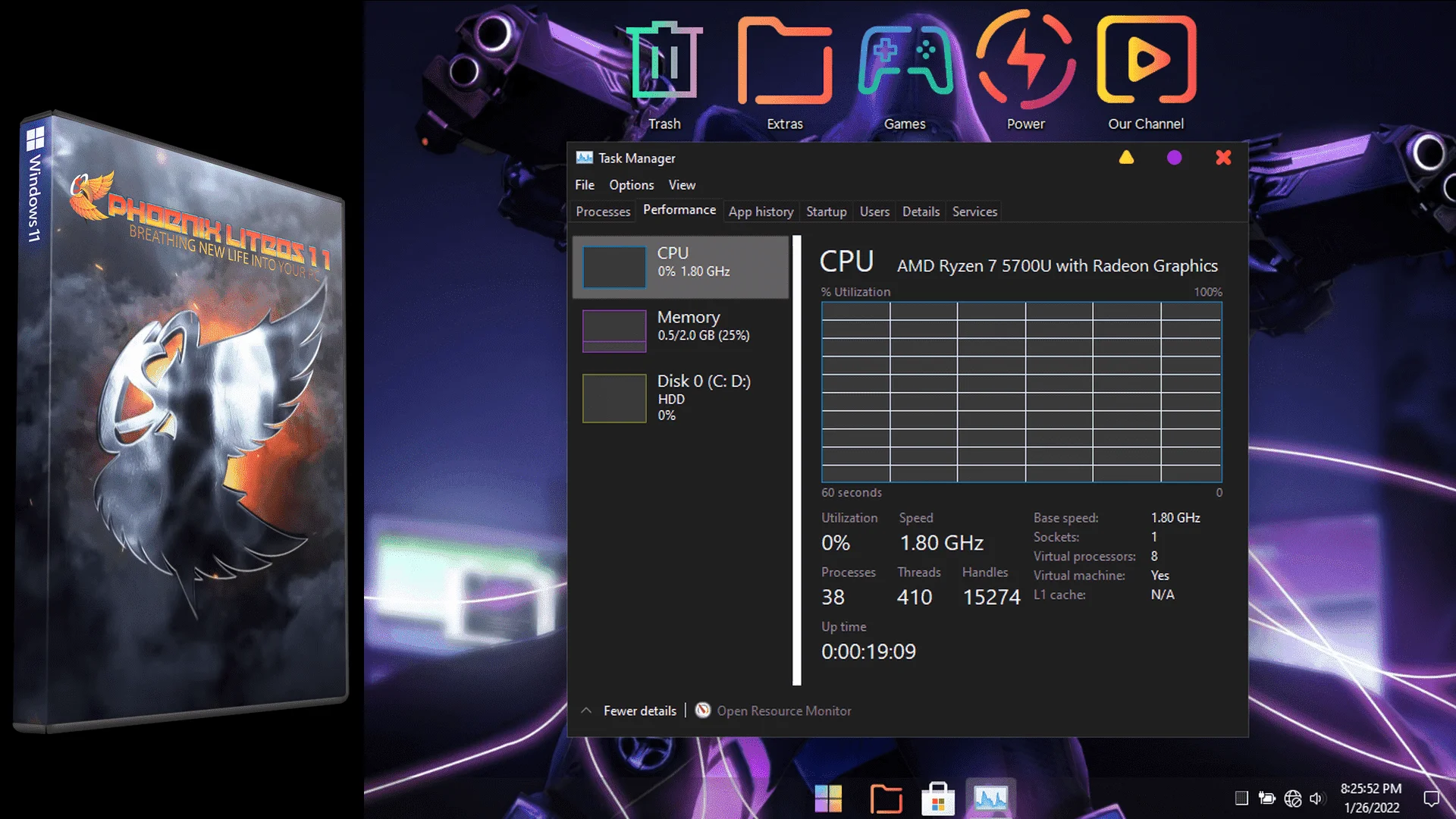Select the Memory resource in sidebar
The image size is (1456, 819).
(x=681, y=330)
